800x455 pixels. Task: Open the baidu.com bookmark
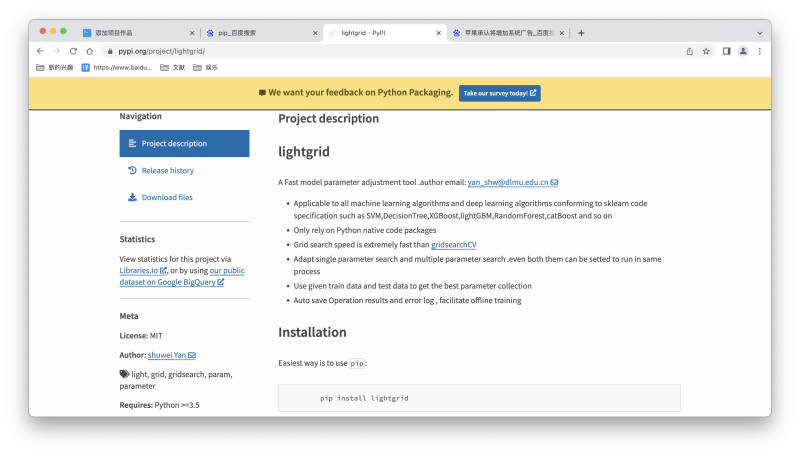pos(117,67)
